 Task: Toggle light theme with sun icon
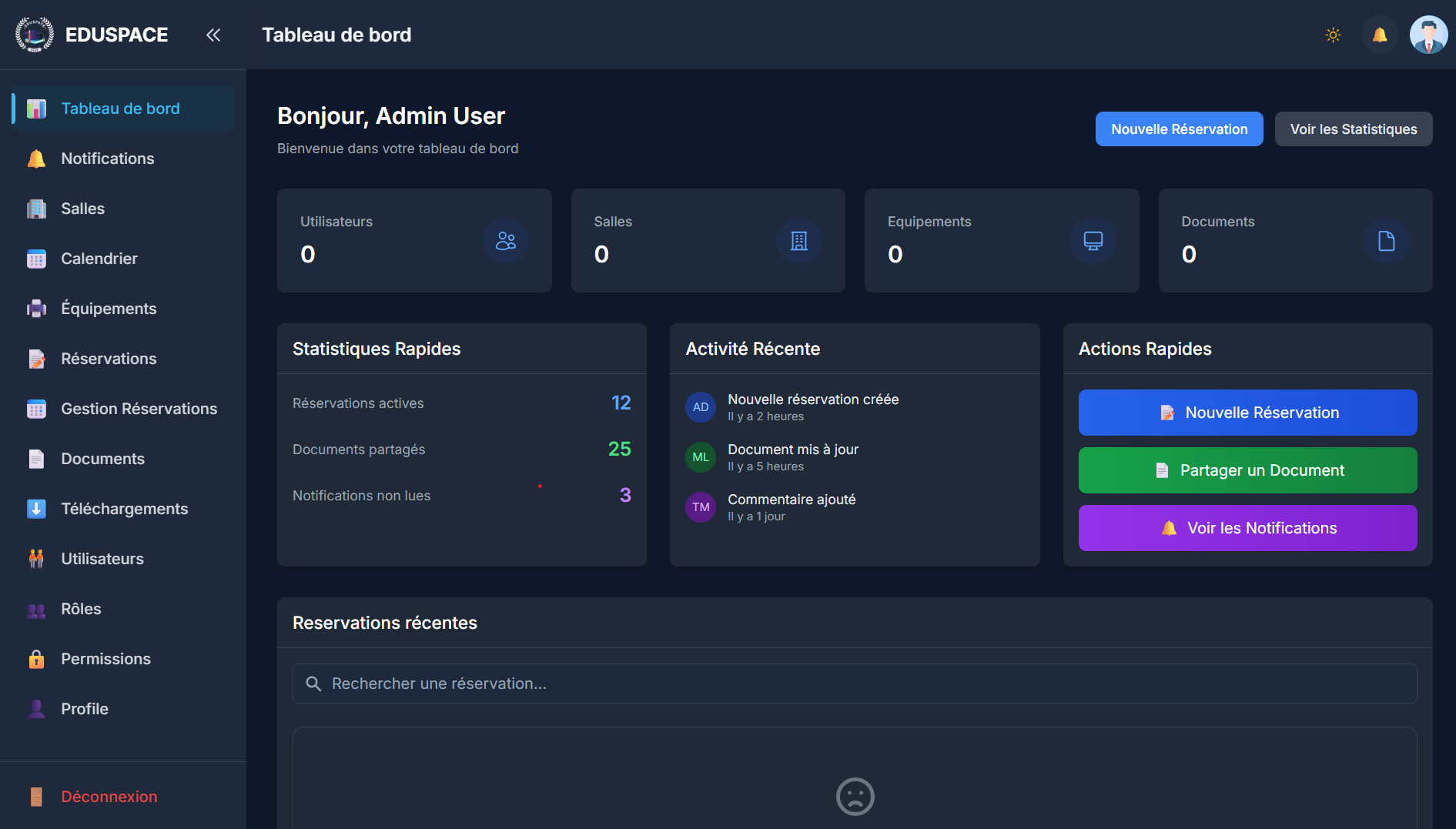[x=1333, y=35]
